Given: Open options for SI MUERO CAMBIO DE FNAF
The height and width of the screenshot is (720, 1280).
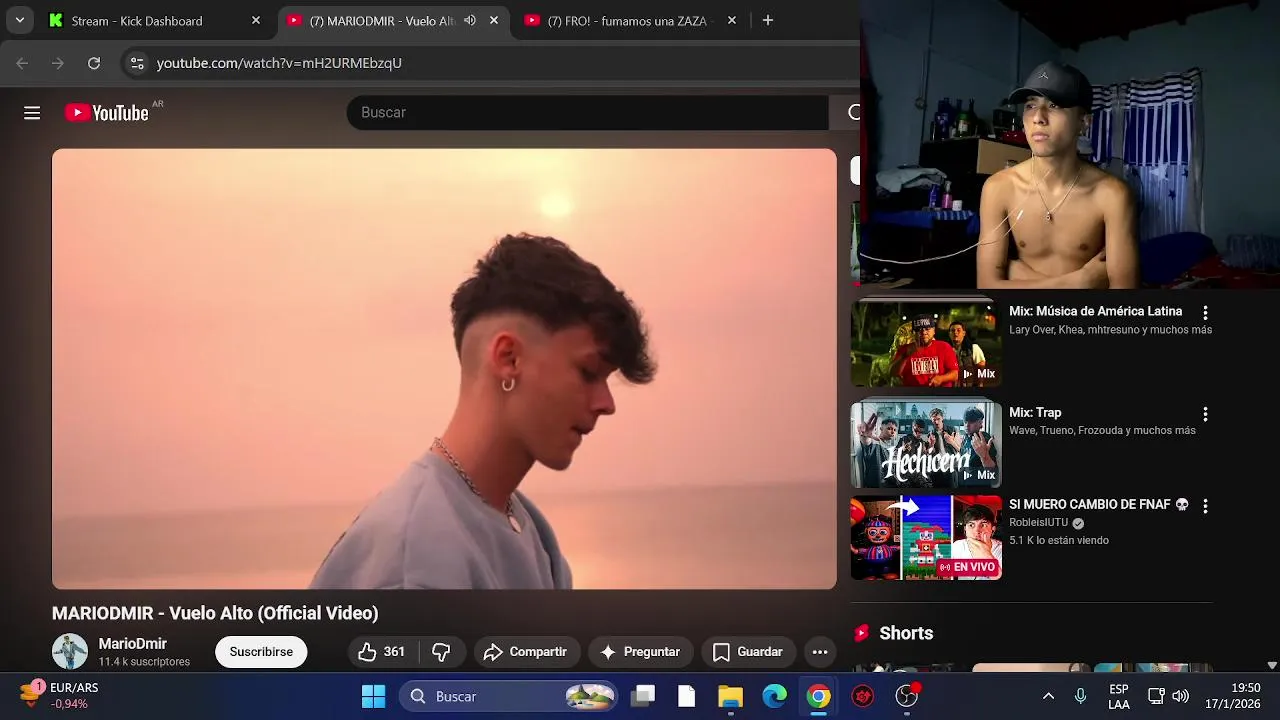Looking at the screenshot, I should (1205, 506).
